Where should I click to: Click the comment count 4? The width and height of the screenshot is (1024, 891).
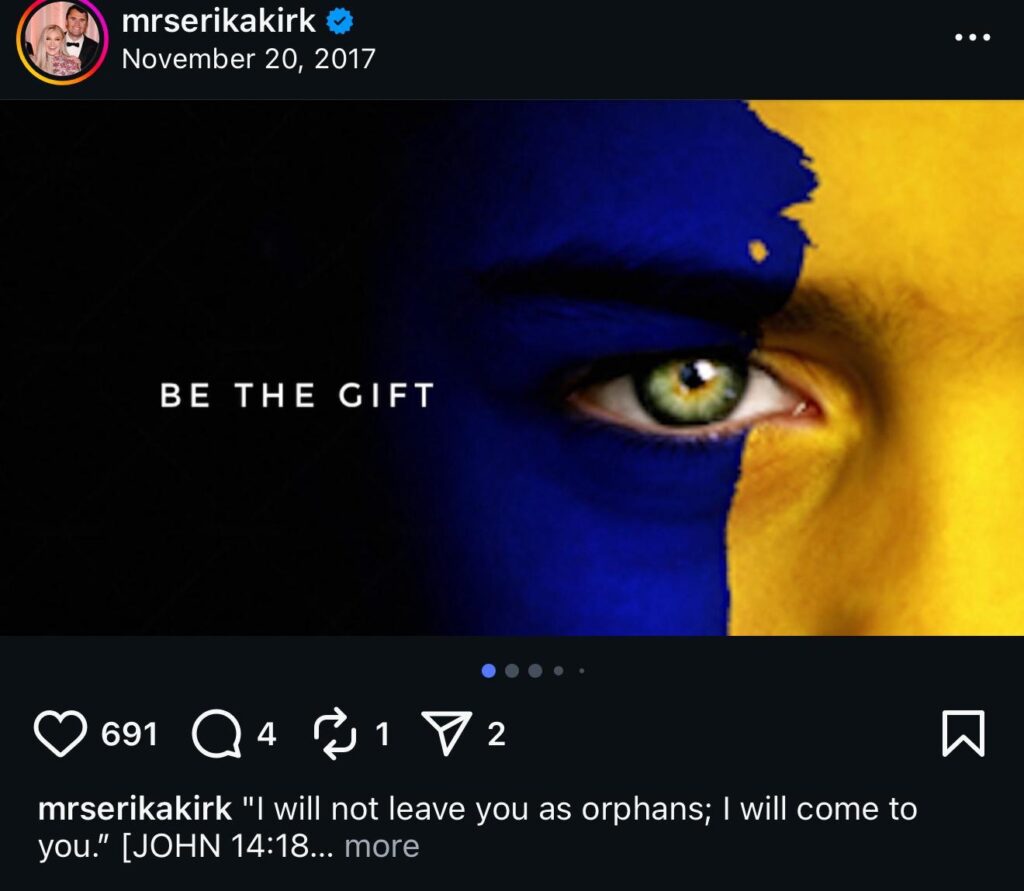[x=266, y=735]
